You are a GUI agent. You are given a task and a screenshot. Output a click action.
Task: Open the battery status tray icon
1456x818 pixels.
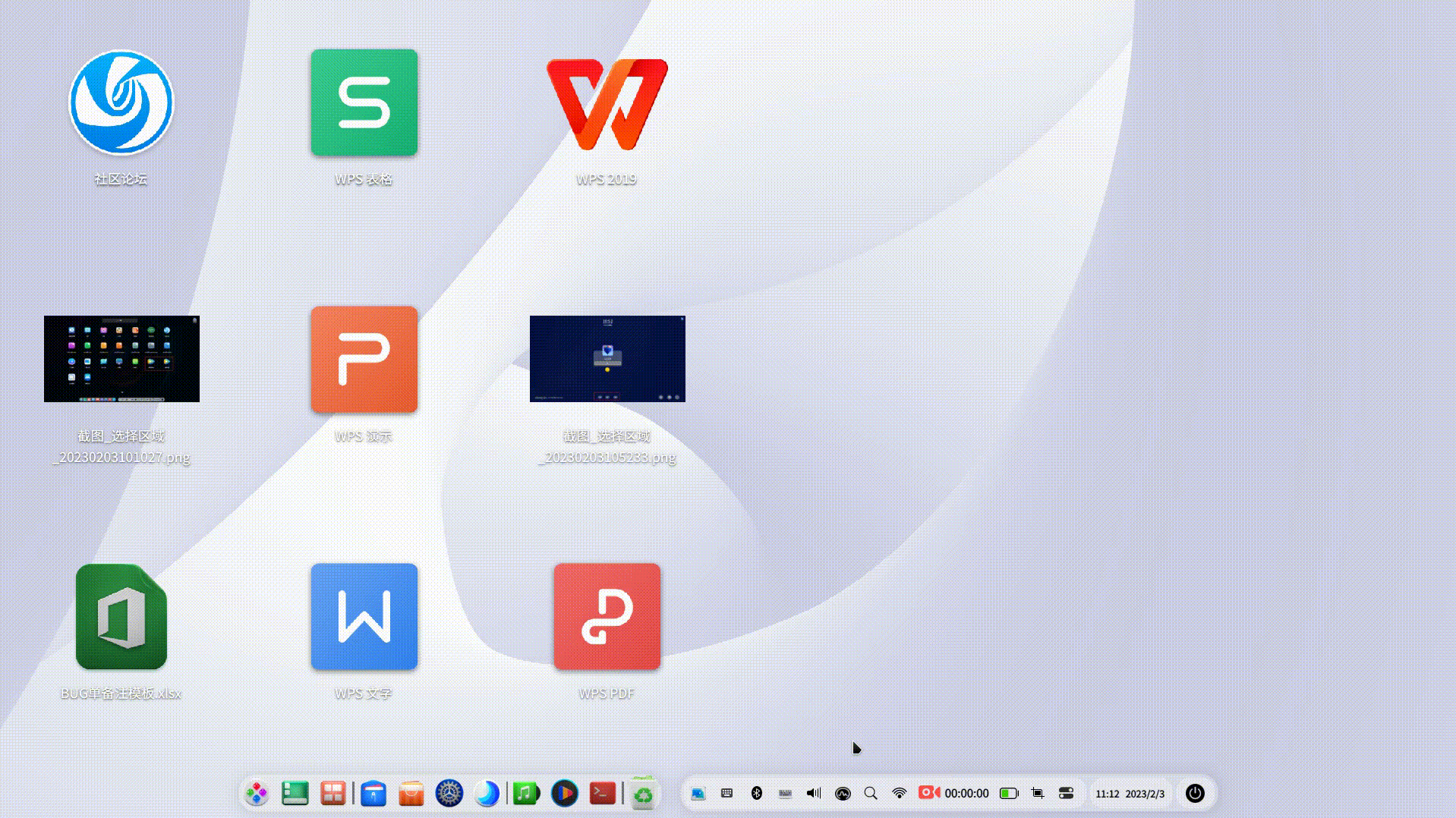1009,794
